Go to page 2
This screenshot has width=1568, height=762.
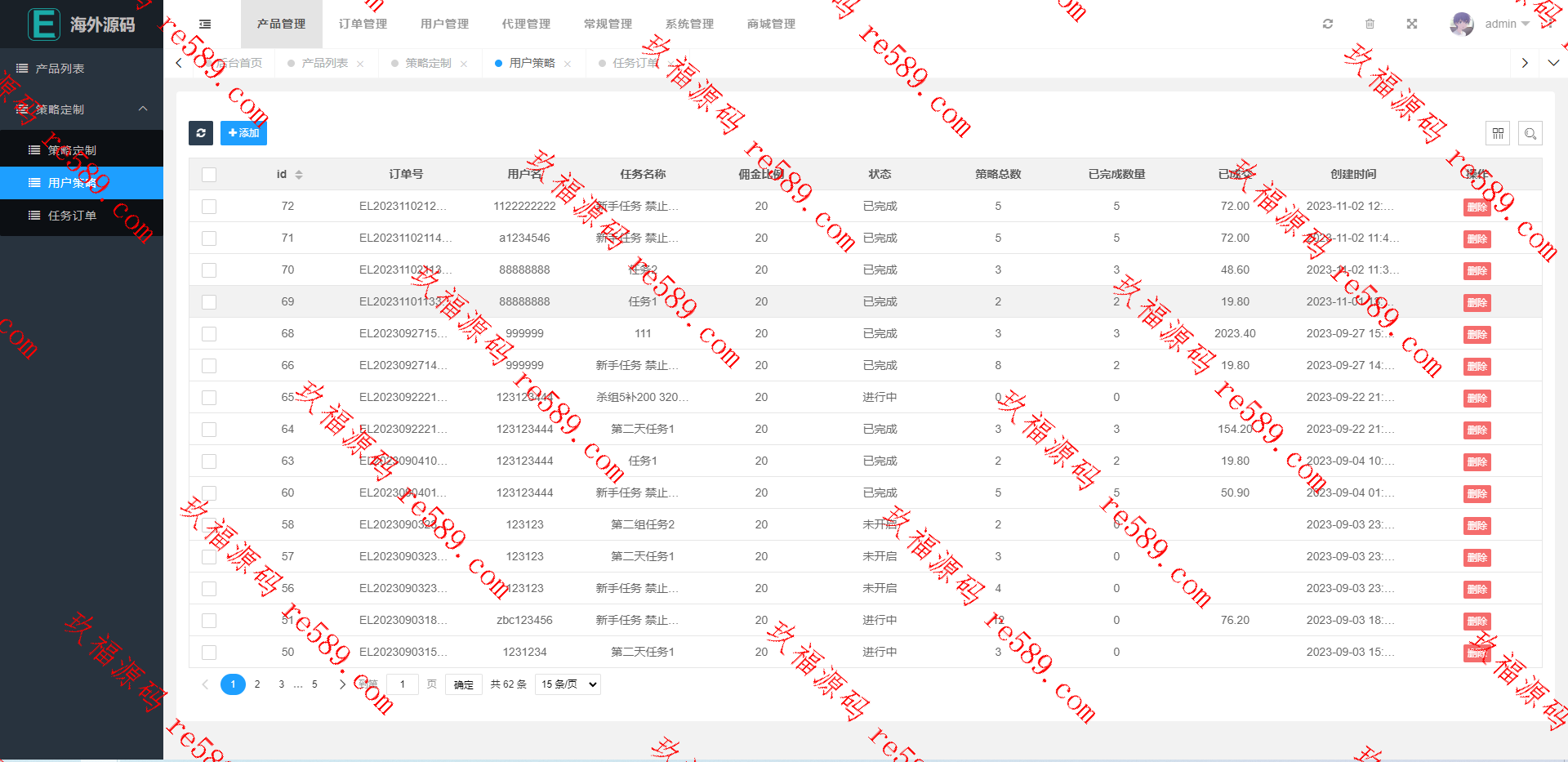pos(257,684)
